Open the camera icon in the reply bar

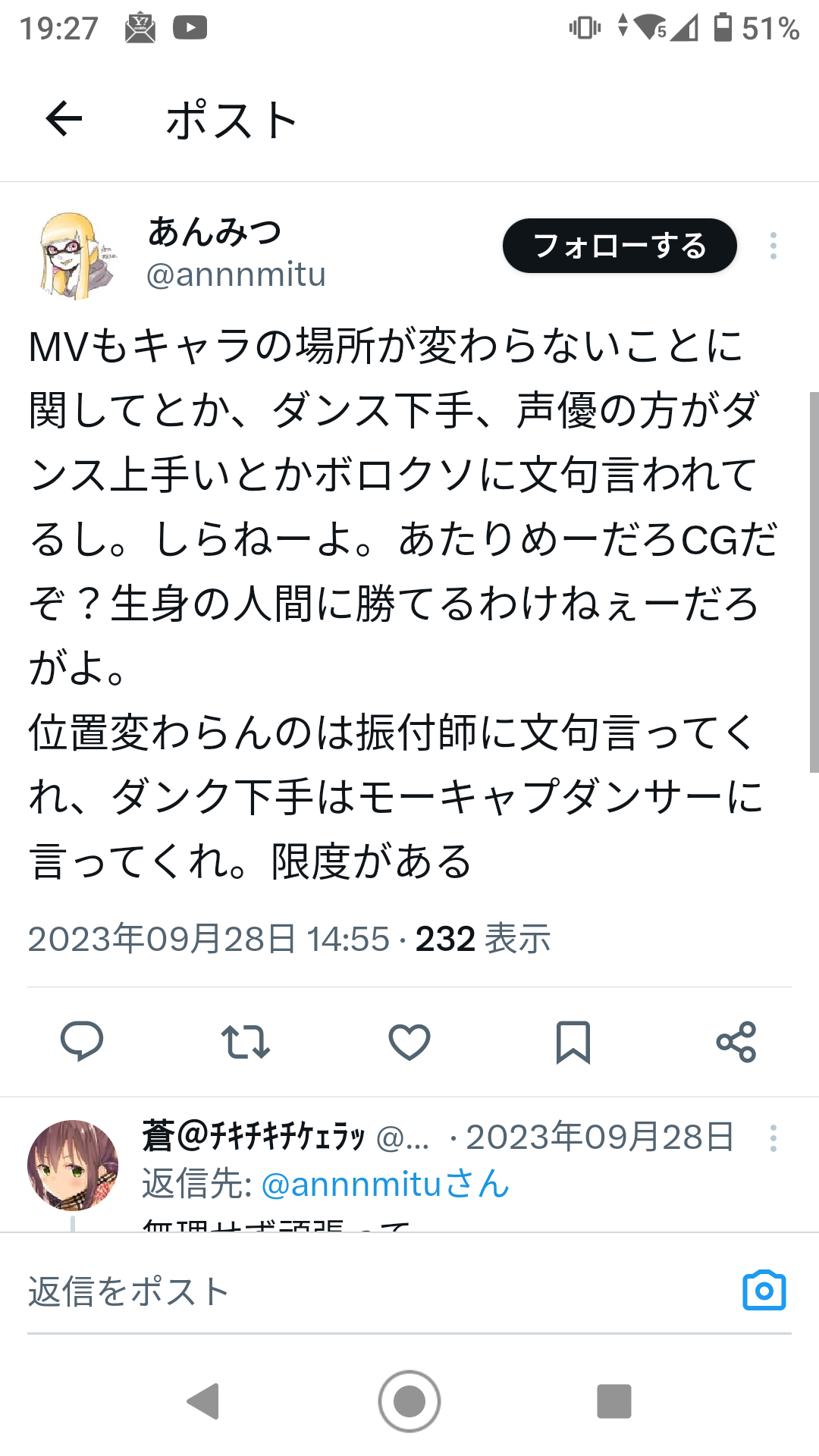764,1290
